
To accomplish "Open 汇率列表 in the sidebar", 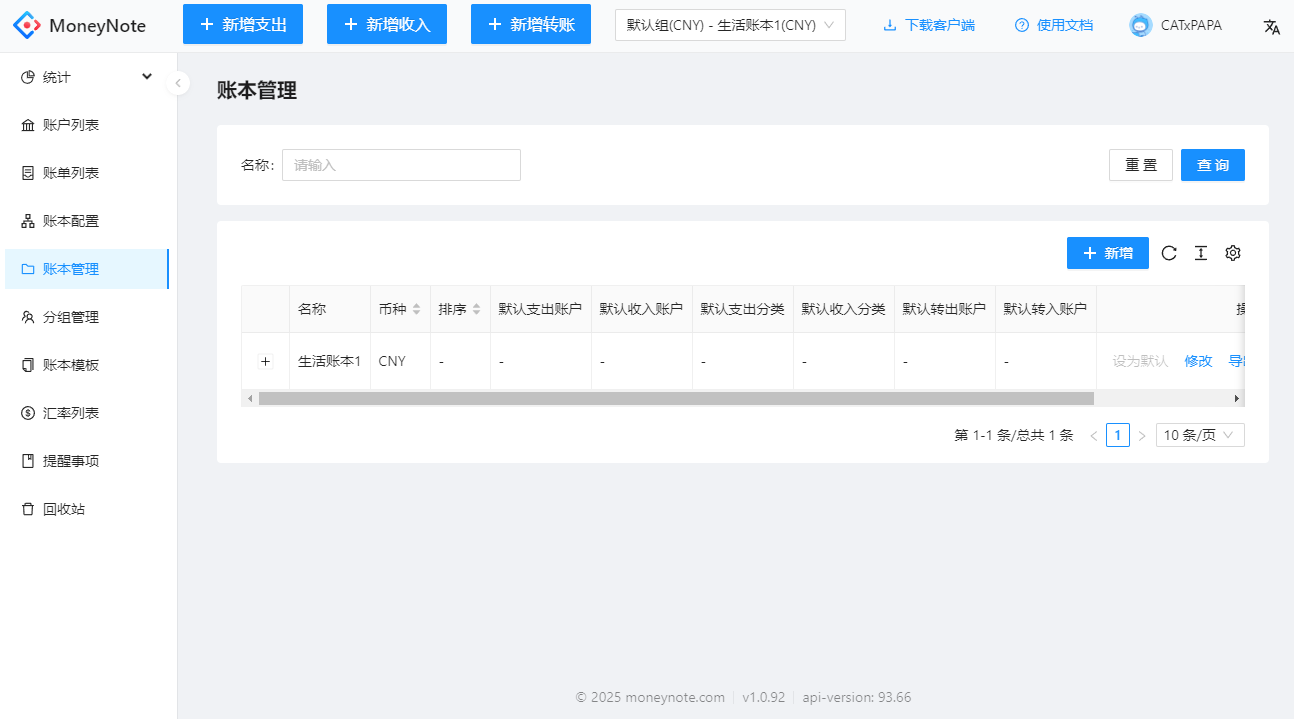I will pyautogui.click(x=87, y=413).
